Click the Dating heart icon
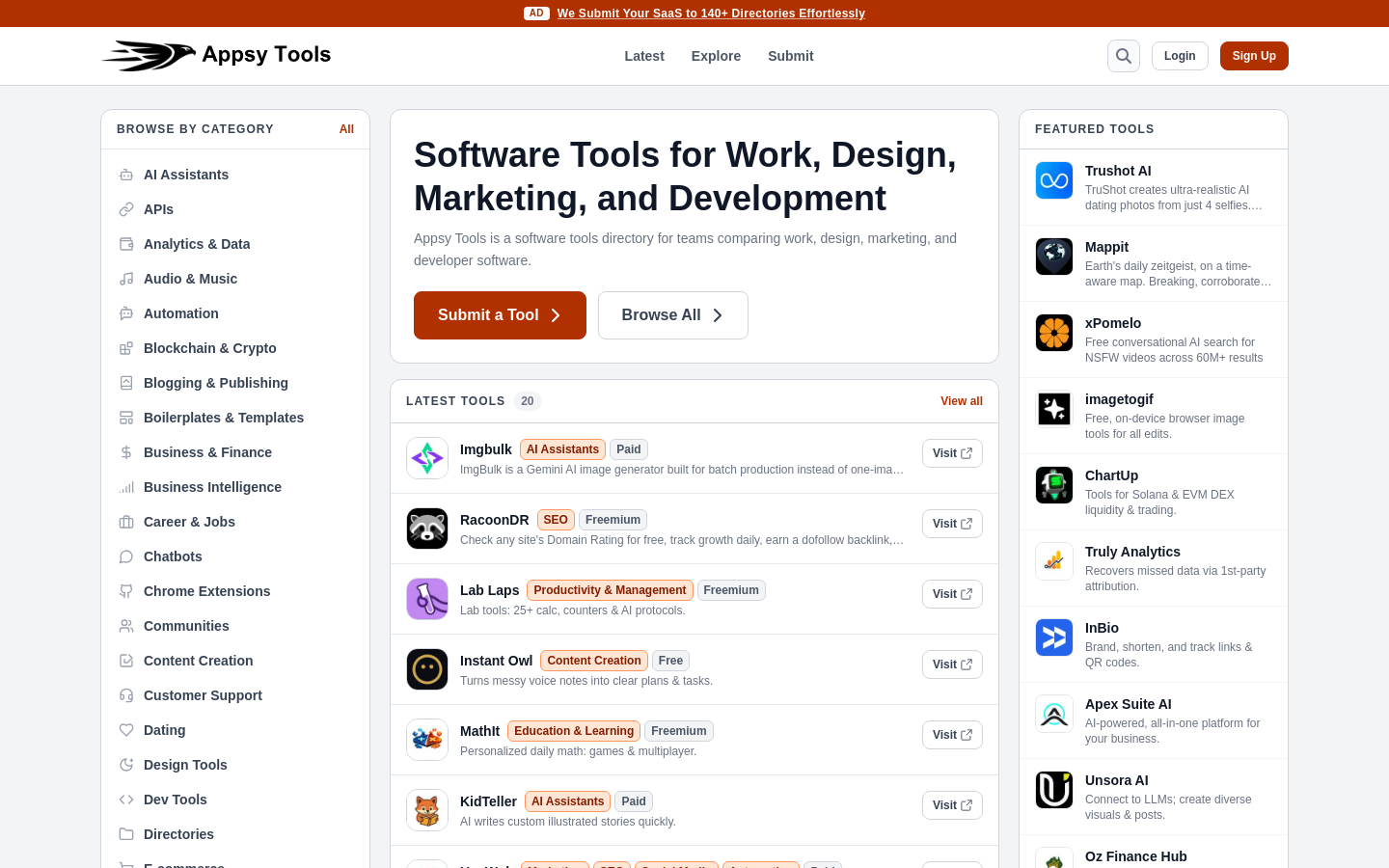This screenshot has height=868, width=1389. coord(126,730)
